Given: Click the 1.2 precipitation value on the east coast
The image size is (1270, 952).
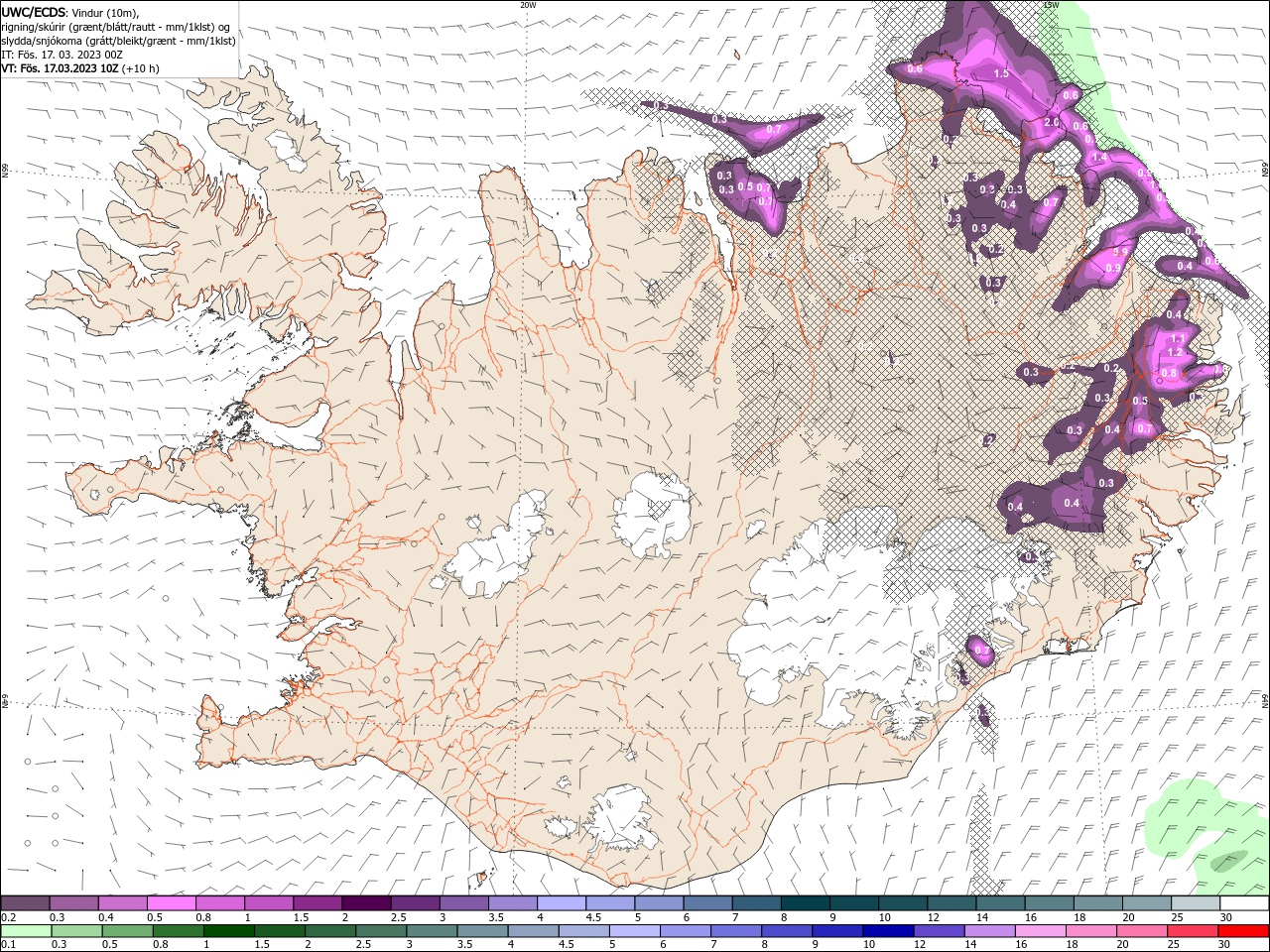Looking at the screenshot, I should click(1174, 352).
